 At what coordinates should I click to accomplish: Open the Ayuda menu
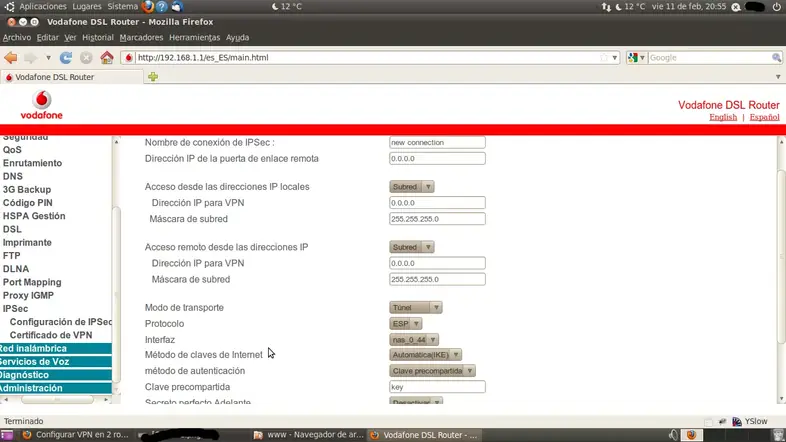coord(238,38)
